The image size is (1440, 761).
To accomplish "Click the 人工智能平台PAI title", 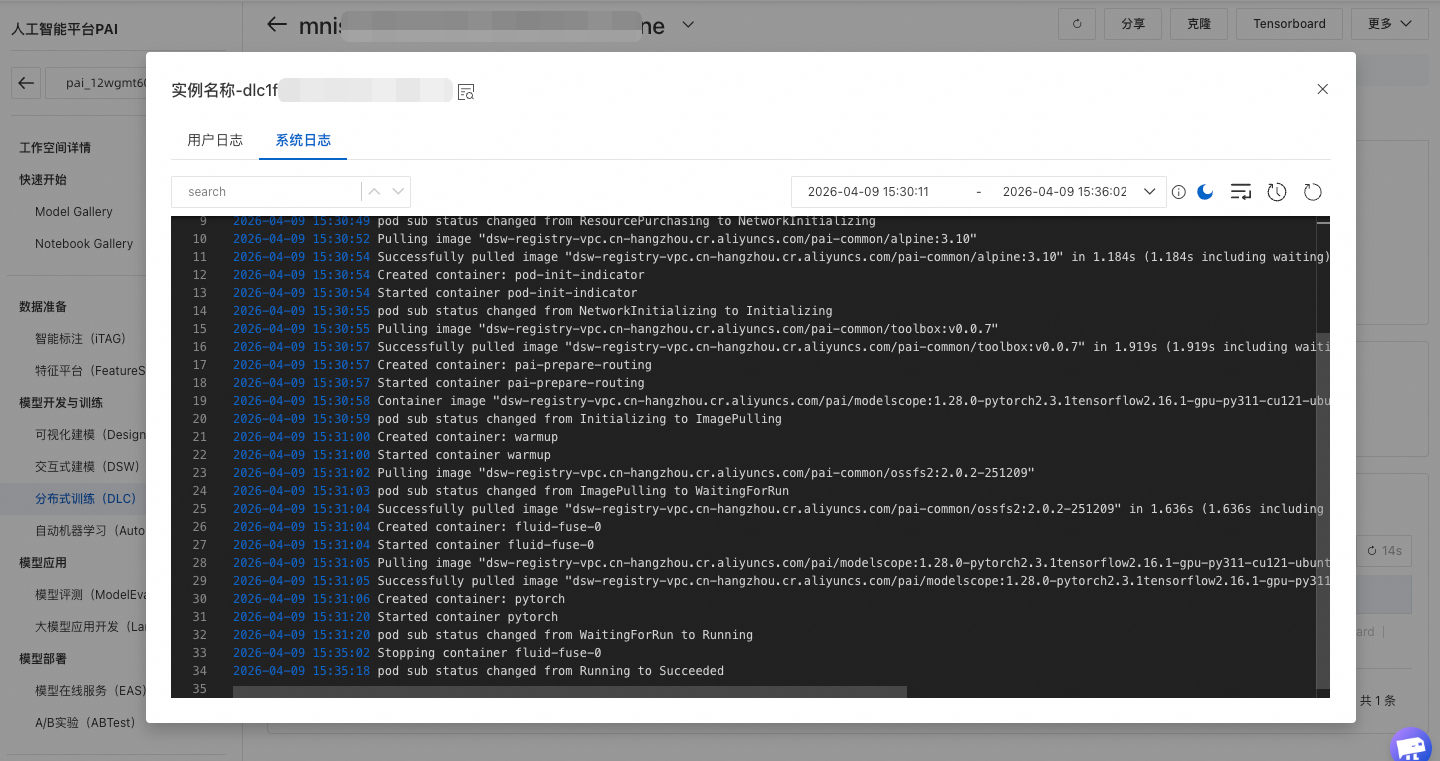I will tap(65, 28).
